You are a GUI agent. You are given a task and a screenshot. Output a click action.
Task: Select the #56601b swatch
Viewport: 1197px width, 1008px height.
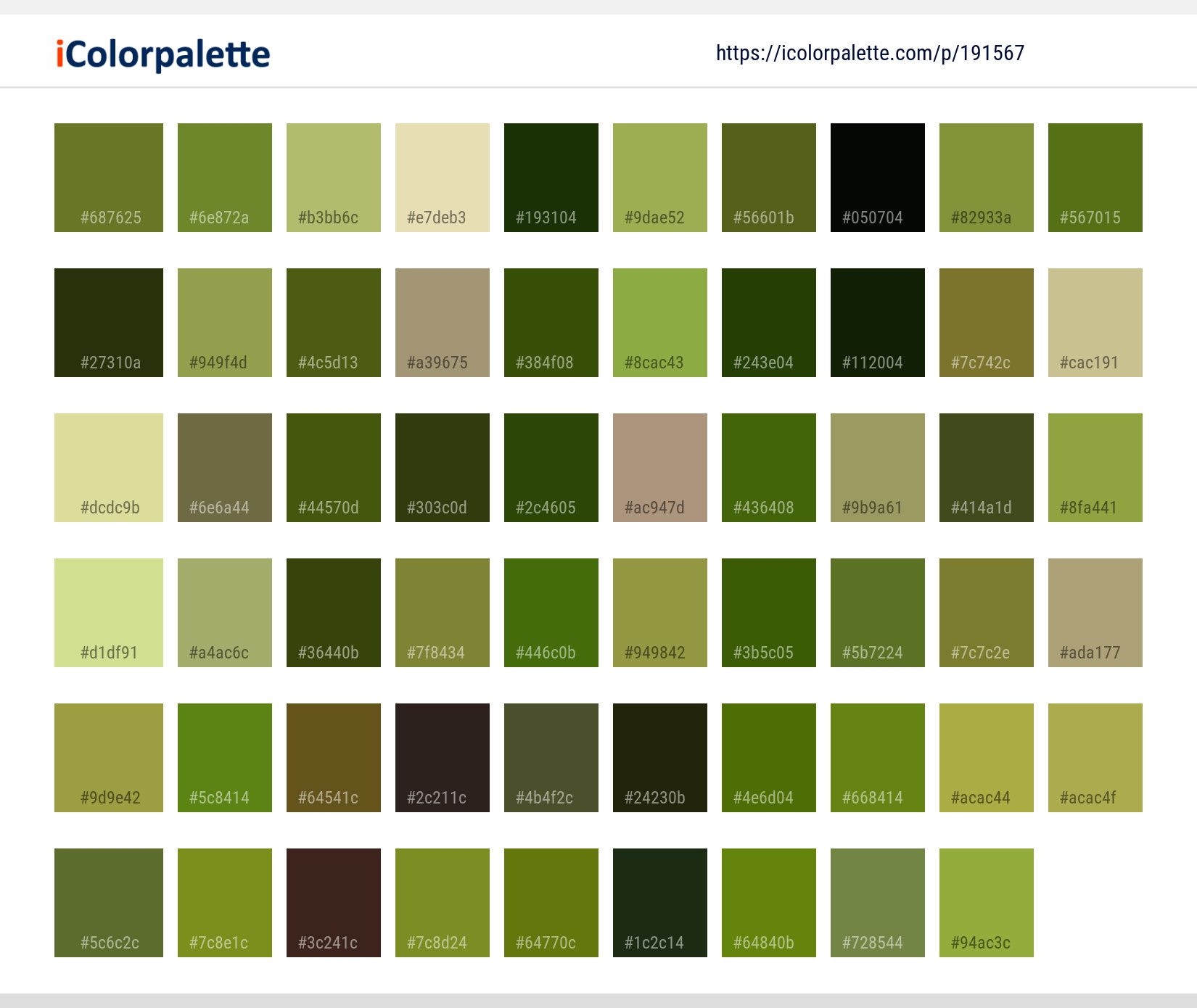(x=769, y=178)
